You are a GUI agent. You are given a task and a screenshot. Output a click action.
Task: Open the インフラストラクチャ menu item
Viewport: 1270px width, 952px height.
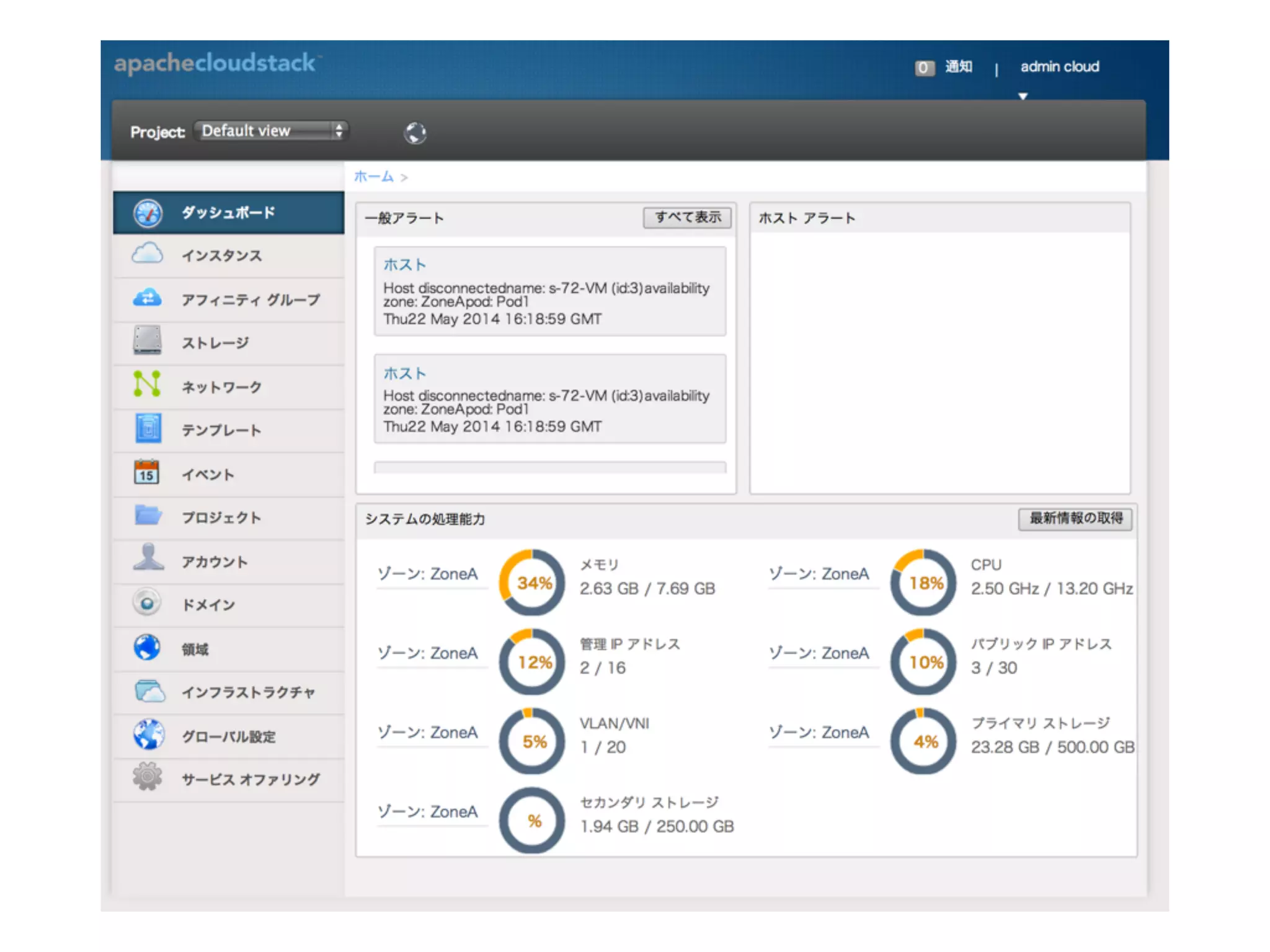(248, 692)
